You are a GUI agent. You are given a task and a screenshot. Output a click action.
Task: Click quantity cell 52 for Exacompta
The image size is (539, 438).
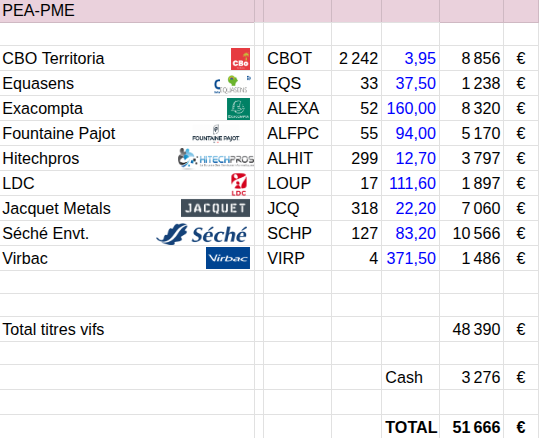tap(356, 108)
